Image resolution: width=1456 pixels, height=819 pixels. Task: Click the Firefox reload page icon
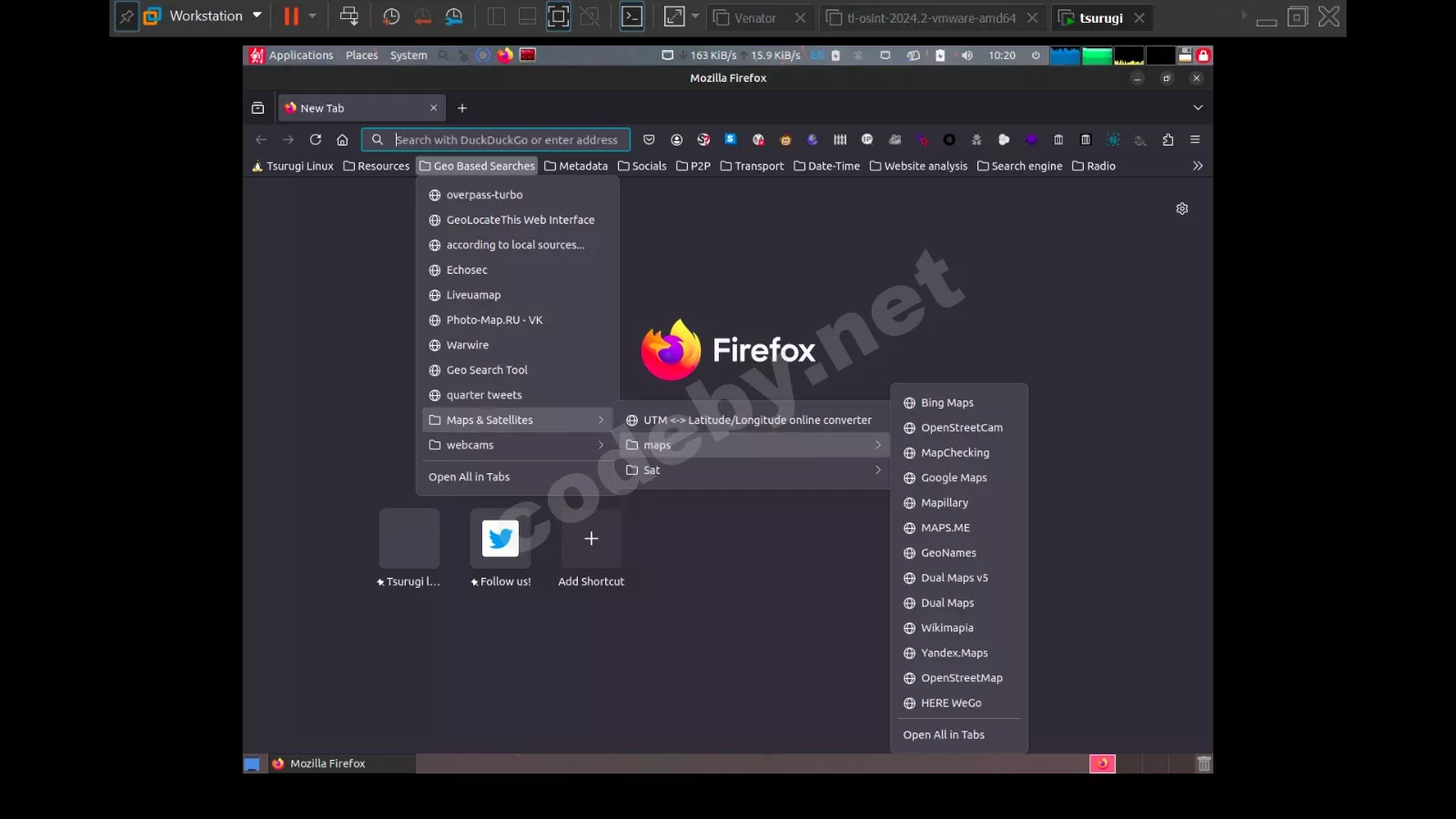[315, 140]
